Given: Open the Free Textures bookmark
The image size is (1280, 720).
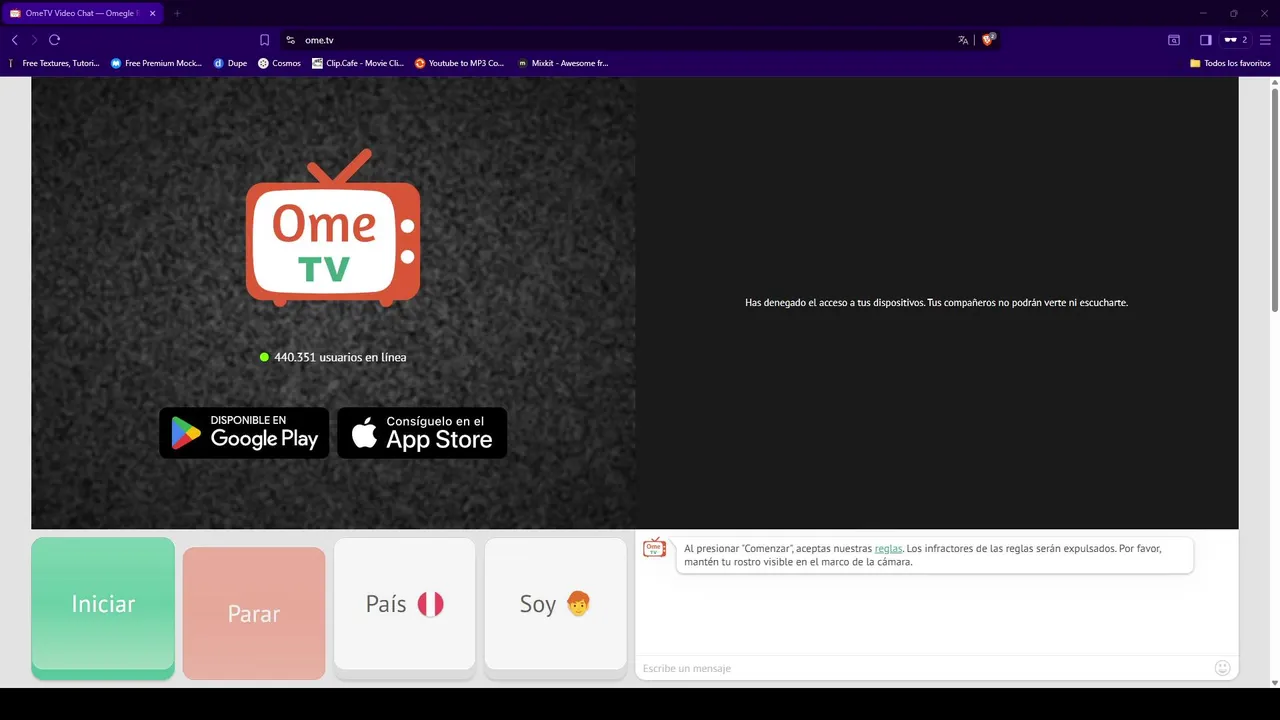Looking at the screenshot, I should (x=54, y=63).
